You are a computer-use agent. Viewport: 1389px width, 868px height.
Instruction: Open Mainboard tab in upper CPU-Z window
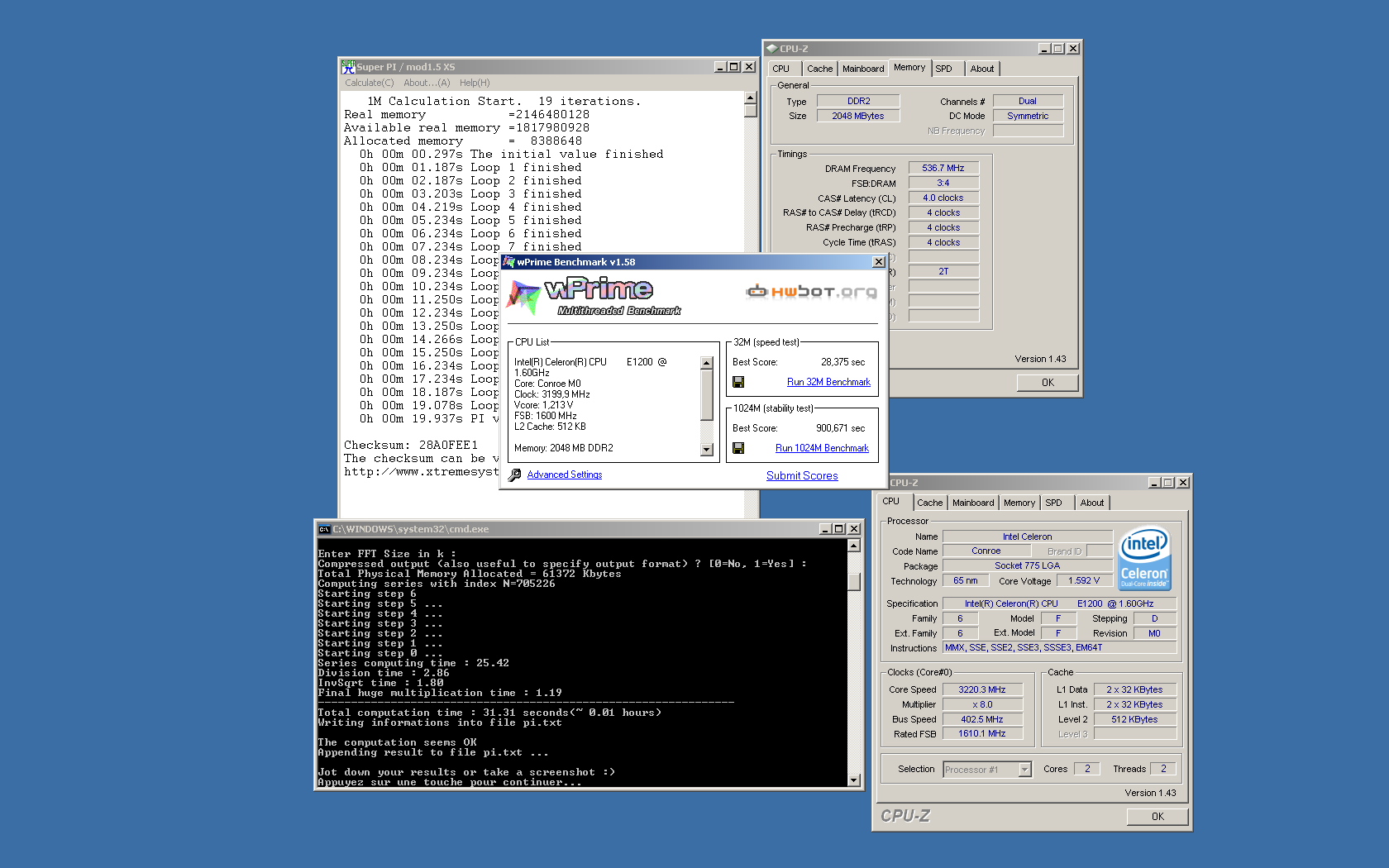tap(863, 69)
